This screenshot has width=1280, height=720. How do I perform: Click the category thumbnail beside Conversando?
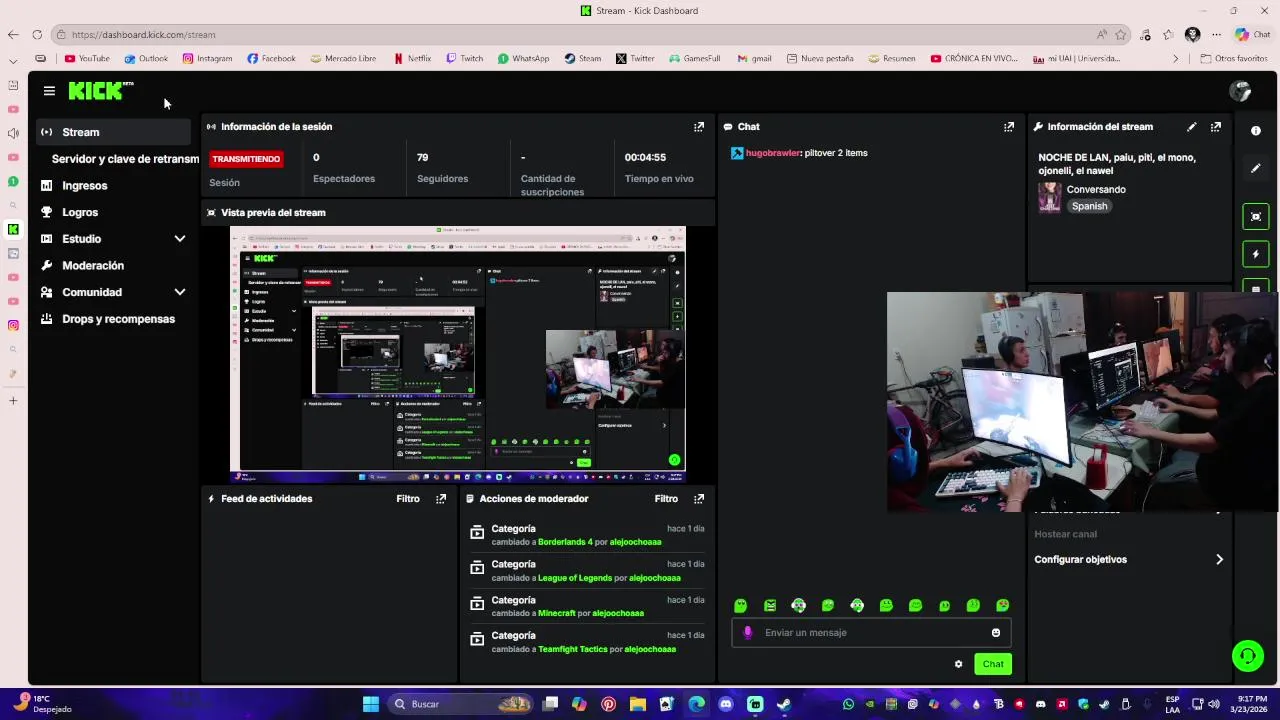click(x=1049, y=197)
